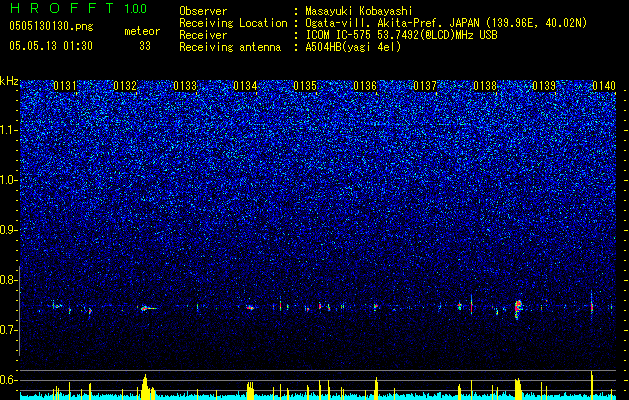This screenshot has height=400, width=629.
Task: Click the 0136 time marker
Action: tap(365, 86)
